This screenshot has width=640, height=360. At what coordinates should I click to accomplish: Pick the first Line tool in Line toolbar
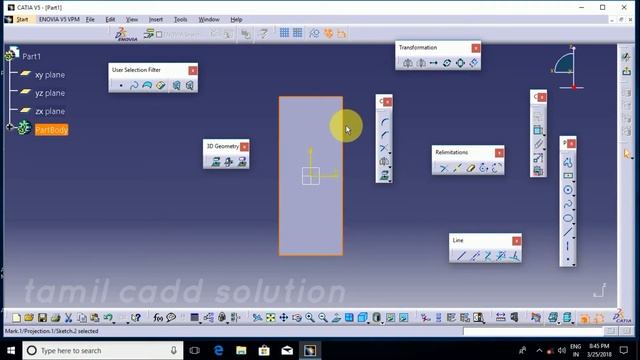(461, 256)
